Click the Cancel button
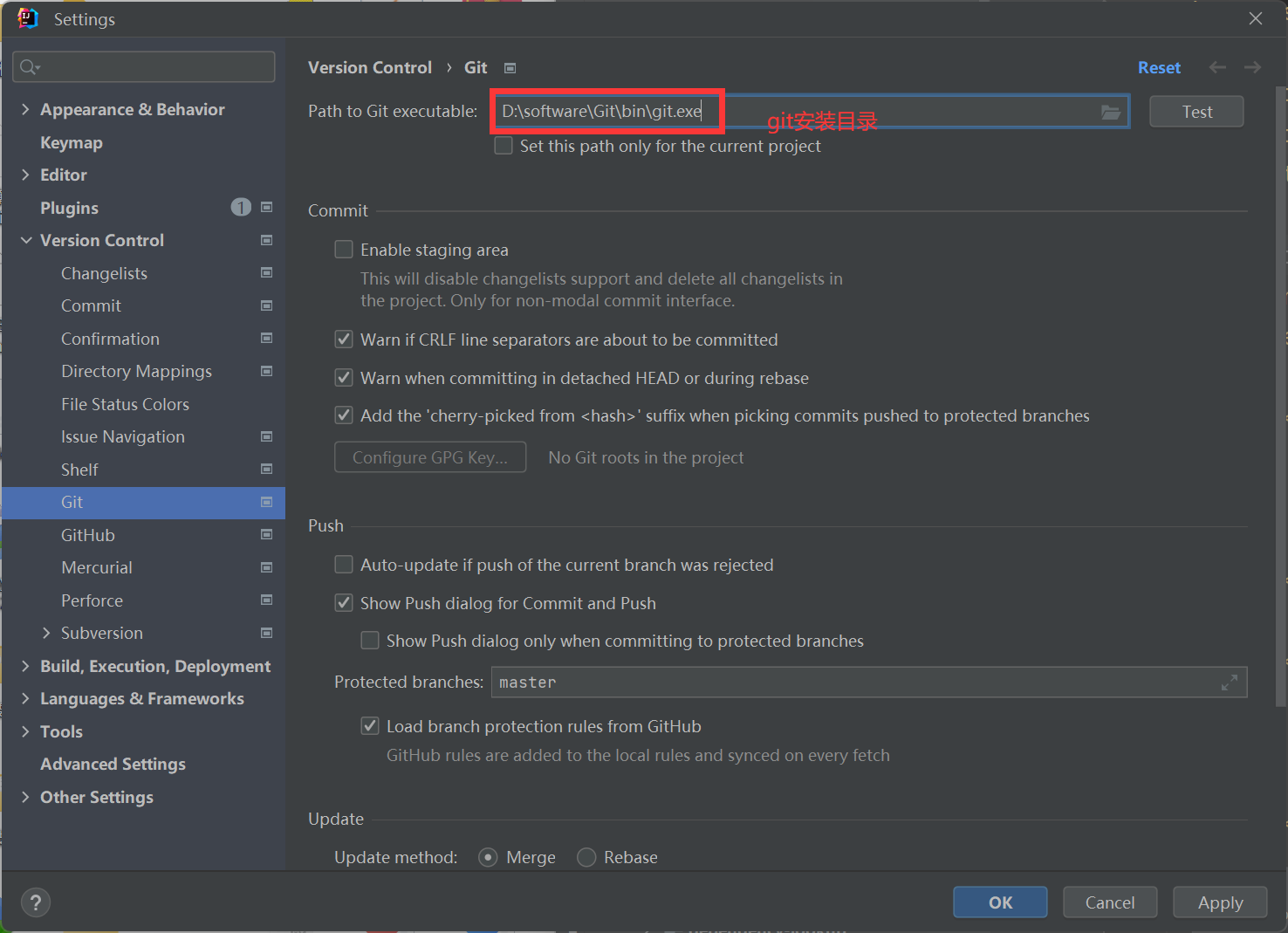 [1110, 902]
